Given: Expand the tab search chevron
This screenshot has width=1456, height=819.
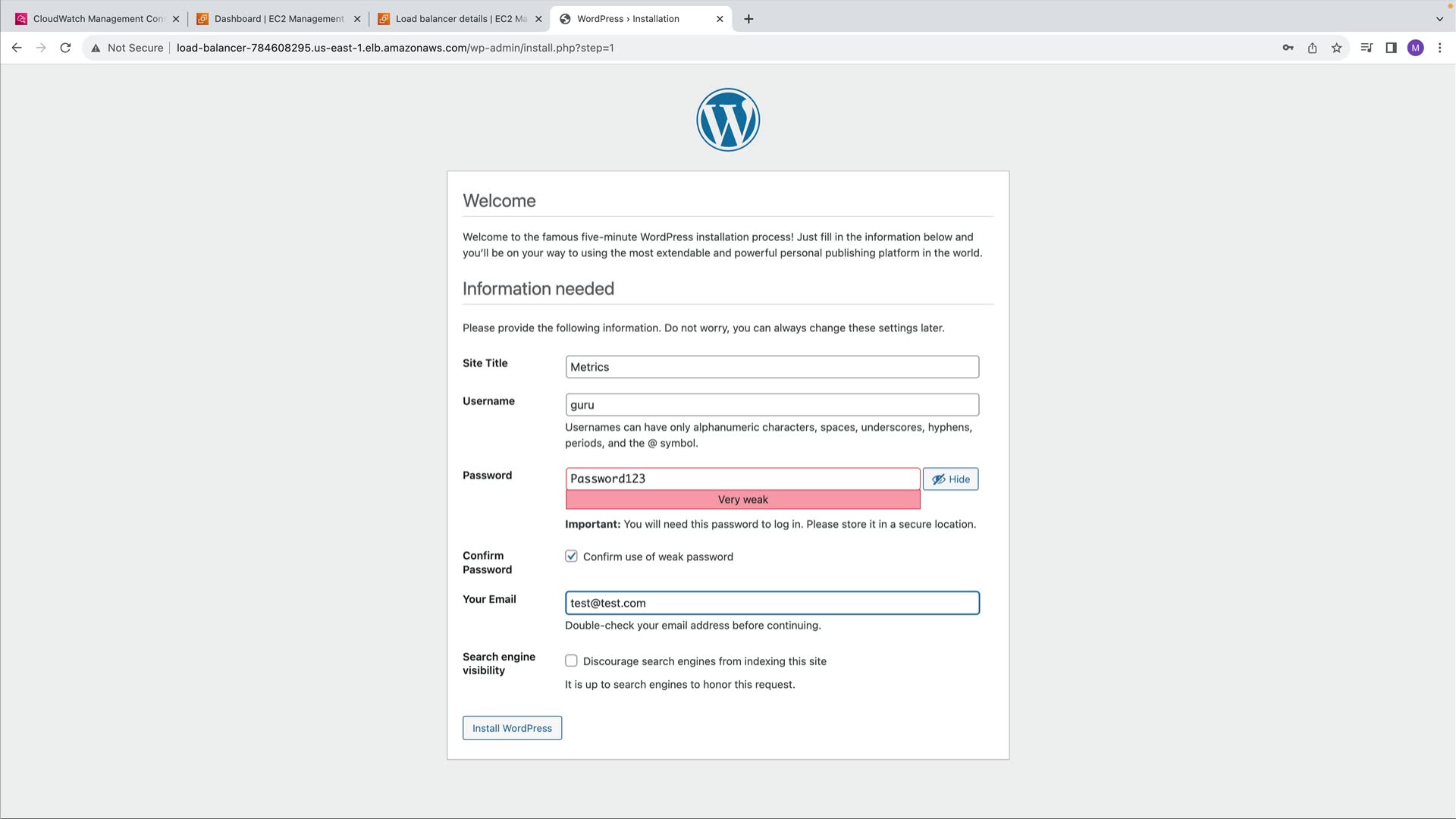Looking at the screenshot, I should pos(1439,19).
